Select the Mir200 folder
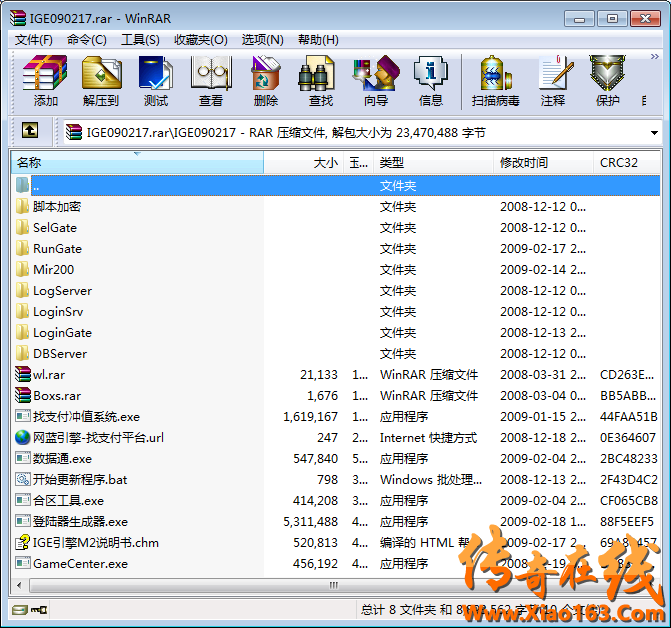This screenshot has width=671, height=628. [x=53, y=270]
